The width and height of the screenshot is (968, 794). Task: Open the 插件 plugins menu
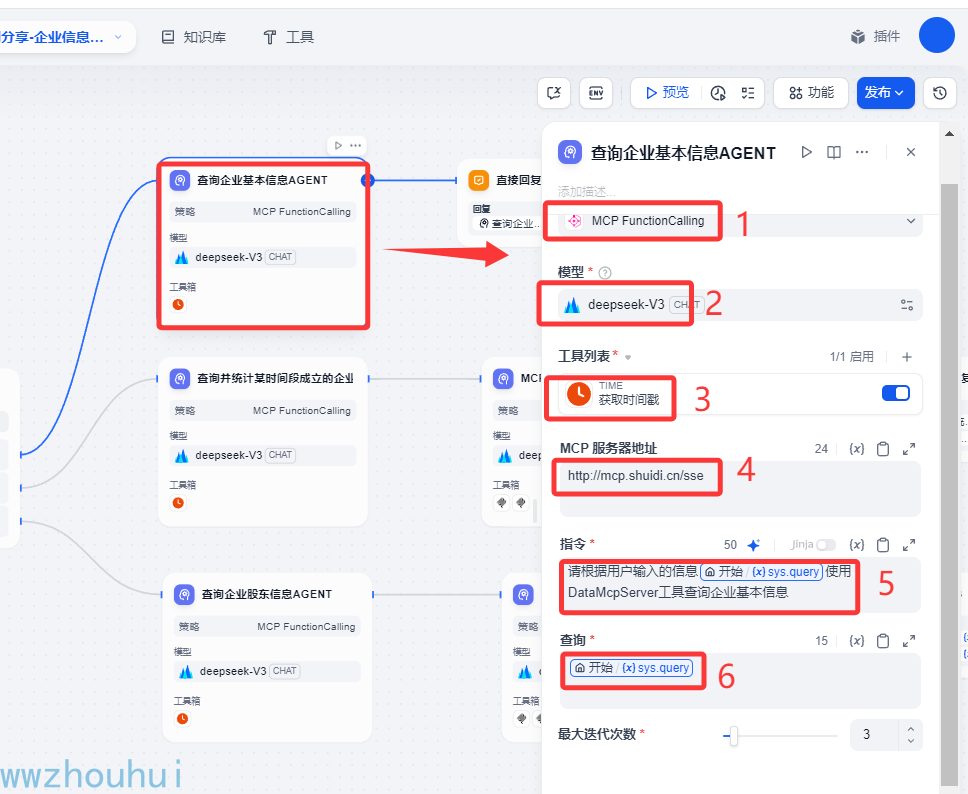(875, 36)
